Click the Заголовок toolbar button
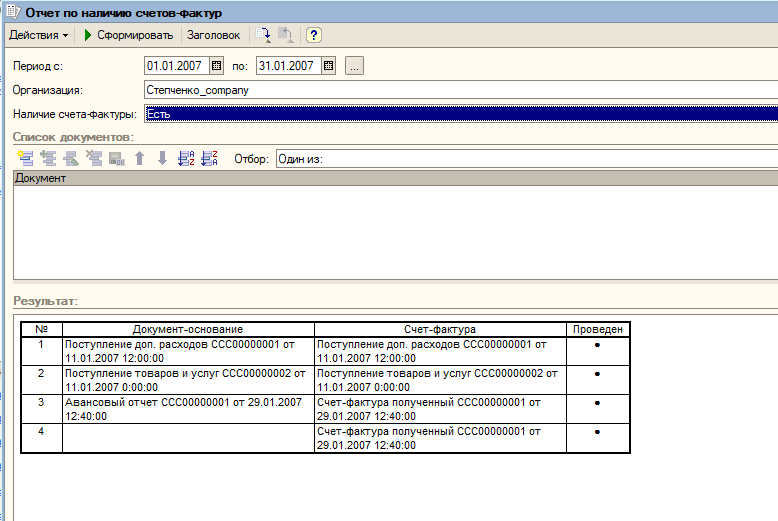778x521 pixels. (x=213, y=35)
